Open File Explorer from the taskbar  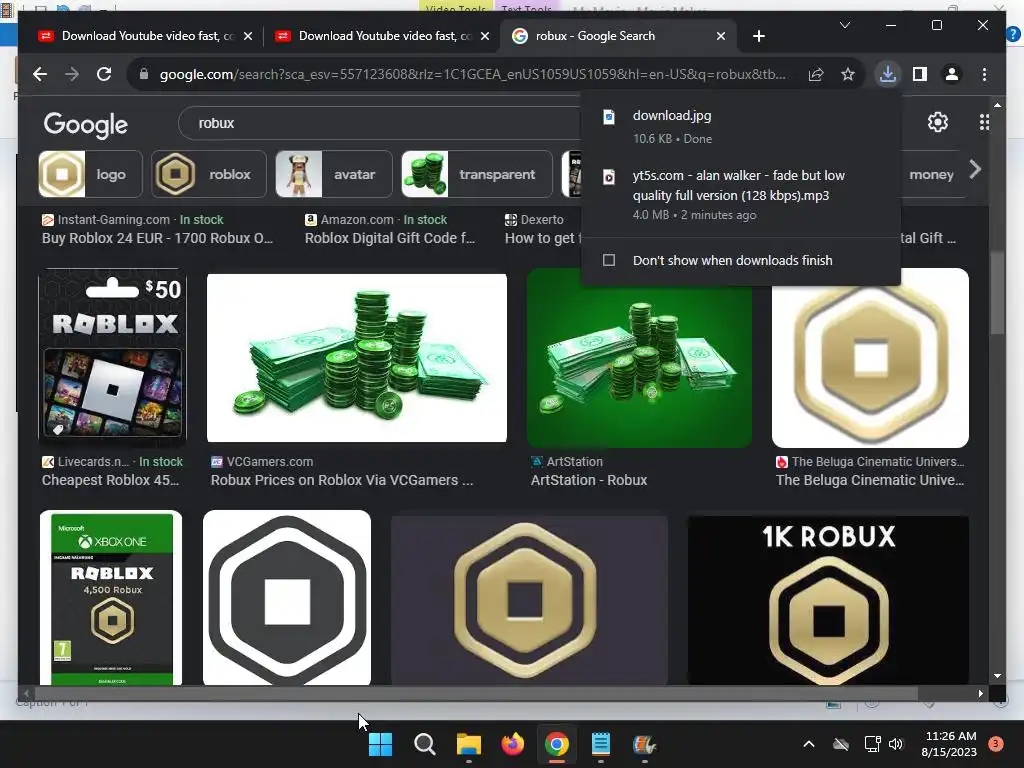pos(469,744)
